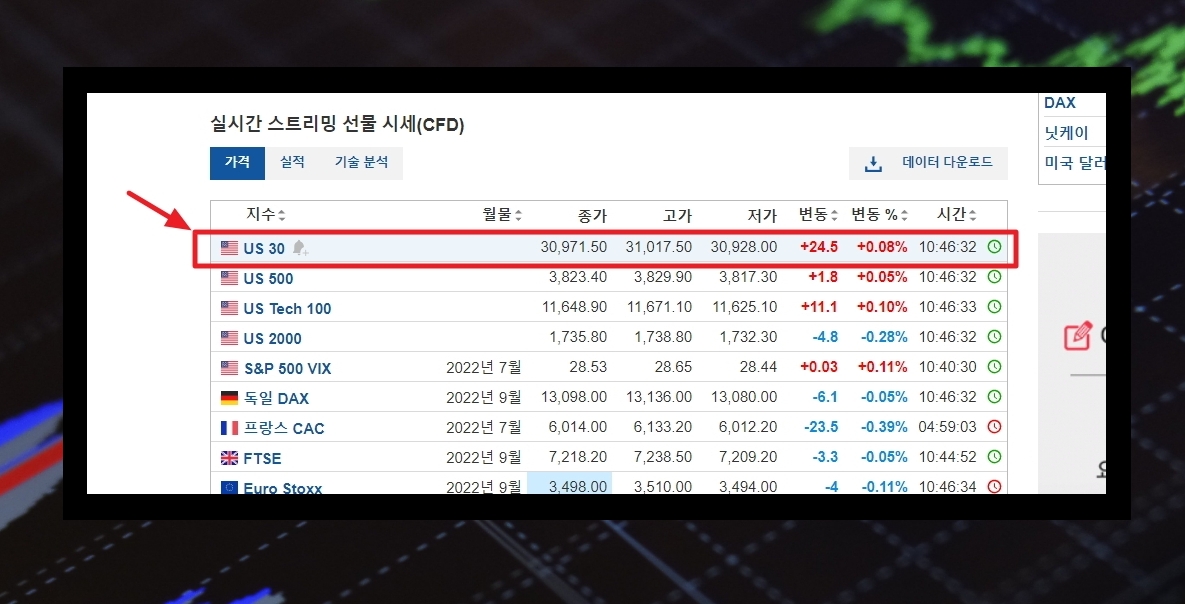1185x604 pixels.
Task: Switch to the 실적 tab
Action: tap(292, 163)
